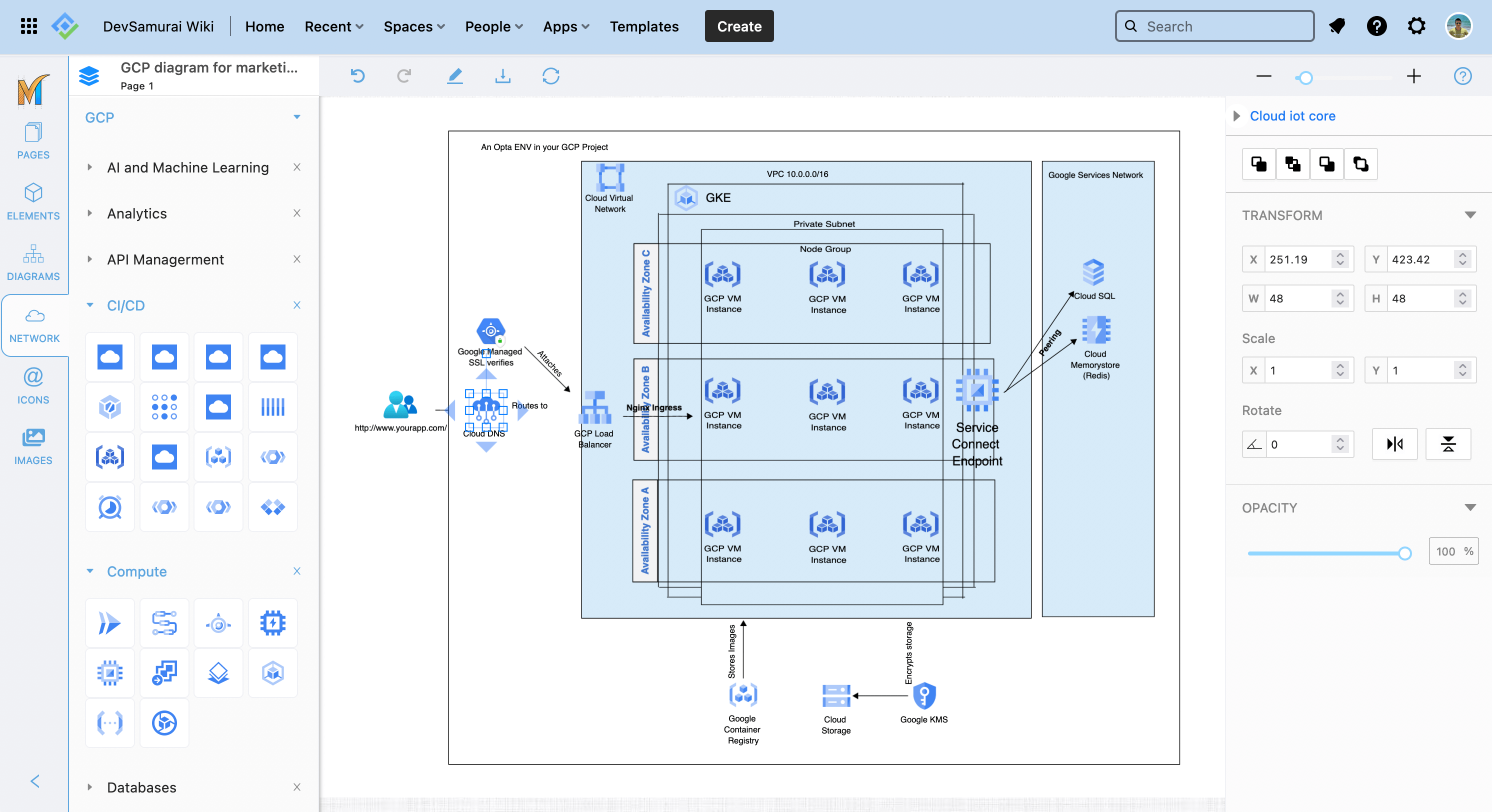Click the opacity slider handle

click(1404, 553)
